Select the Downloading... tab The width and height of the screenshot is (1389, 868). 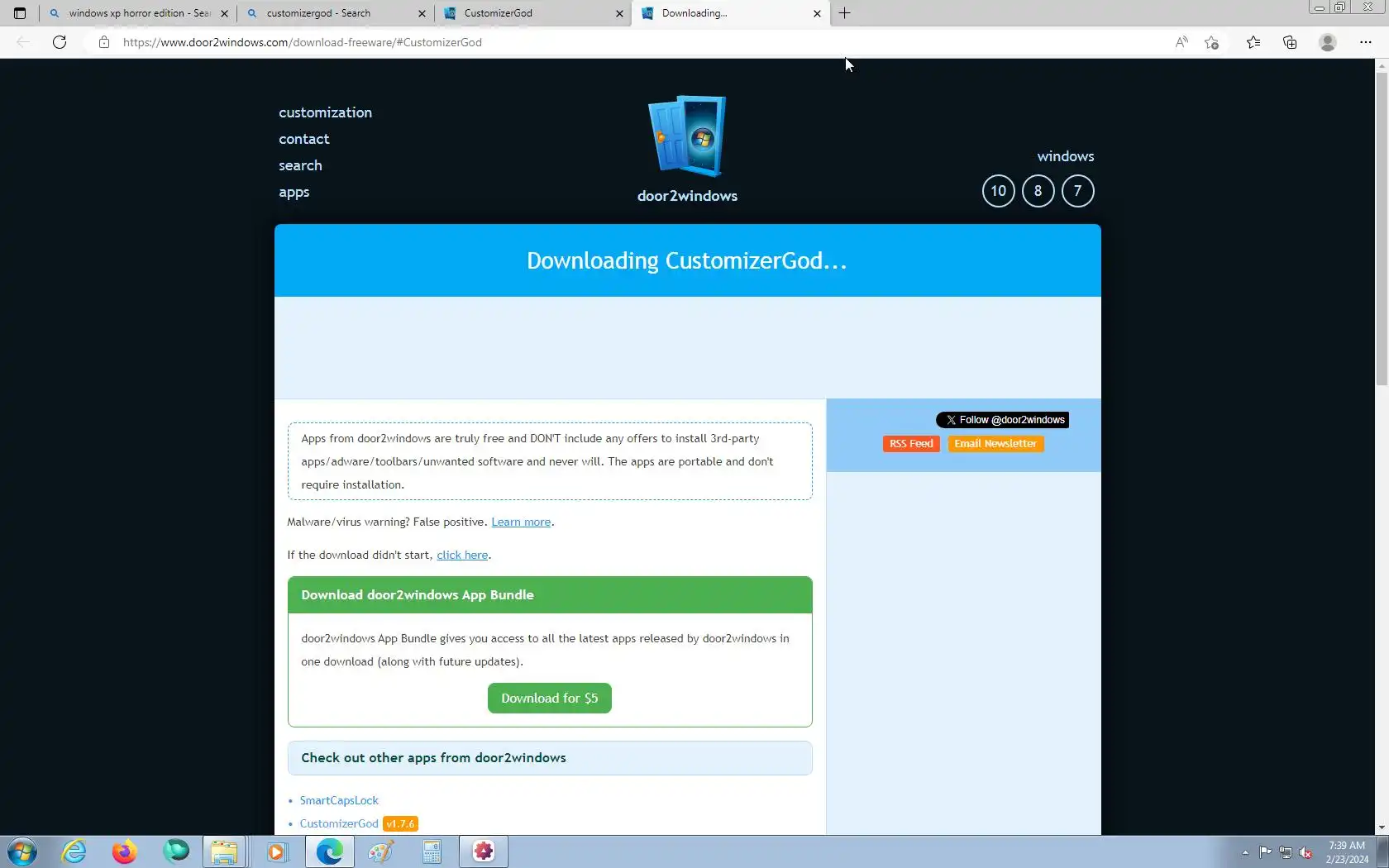pos(731,13)
